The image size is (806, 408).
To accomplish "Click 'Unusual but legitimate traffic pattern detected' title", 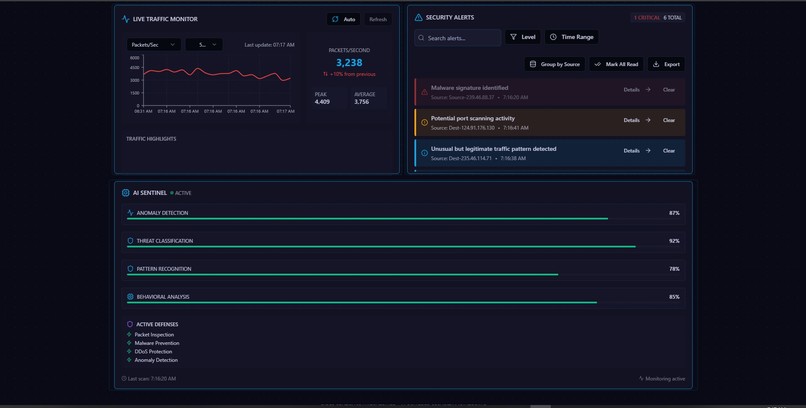I will coord(493,149).
